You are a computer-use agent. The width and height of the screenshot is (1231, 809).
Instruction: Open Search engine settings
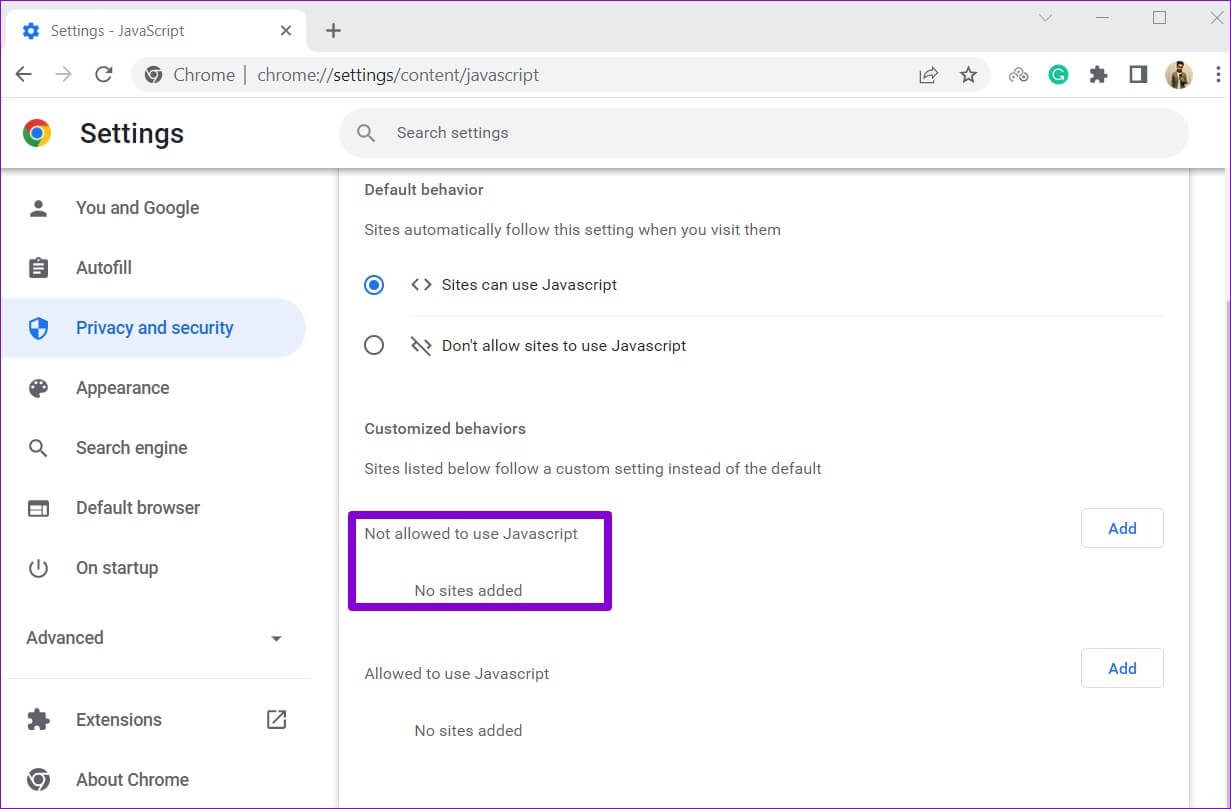pos(131,448)
